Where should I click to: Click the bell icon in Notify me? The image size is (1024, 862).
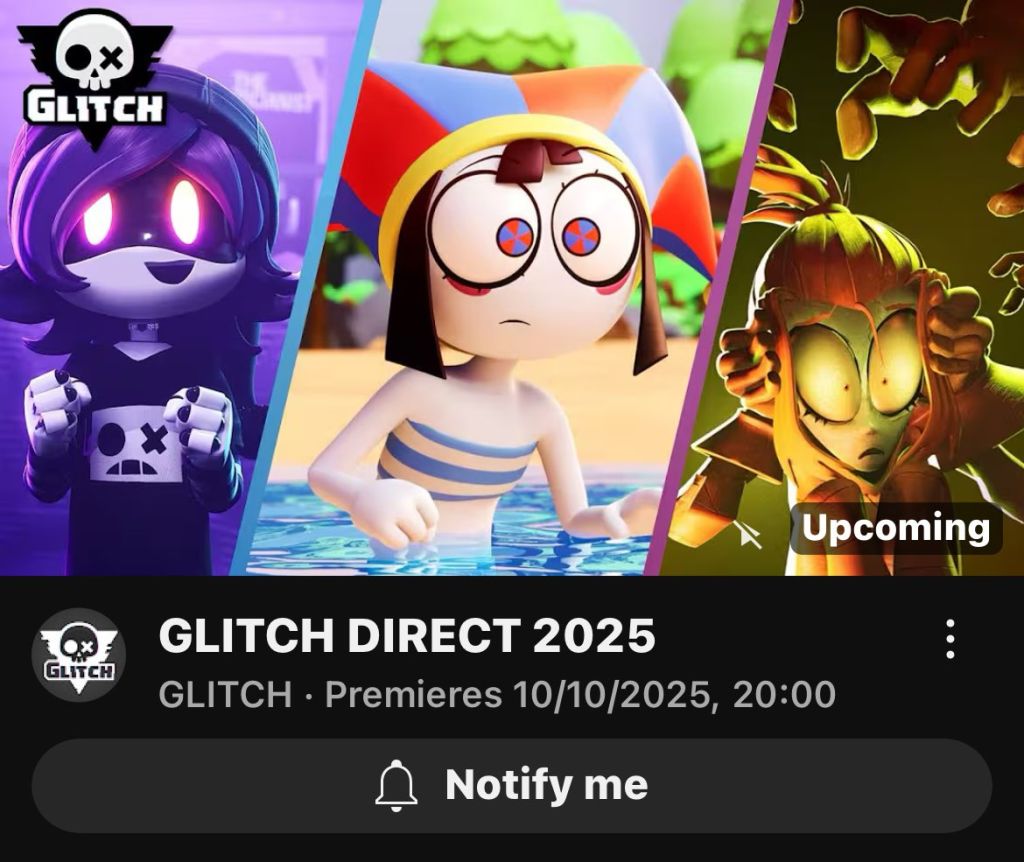tap(396, 785)
